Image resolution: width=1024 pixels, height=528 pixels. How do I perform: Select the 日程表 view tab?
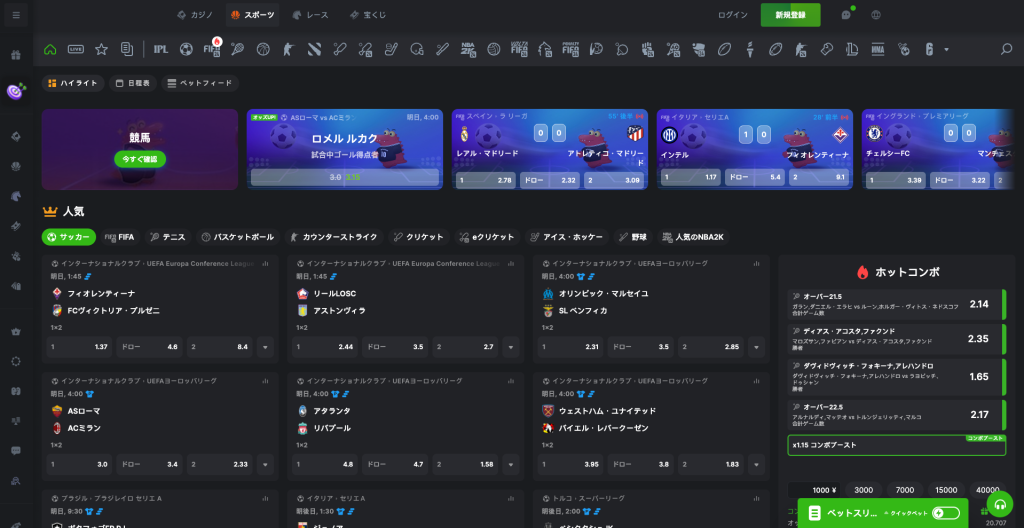133,84
